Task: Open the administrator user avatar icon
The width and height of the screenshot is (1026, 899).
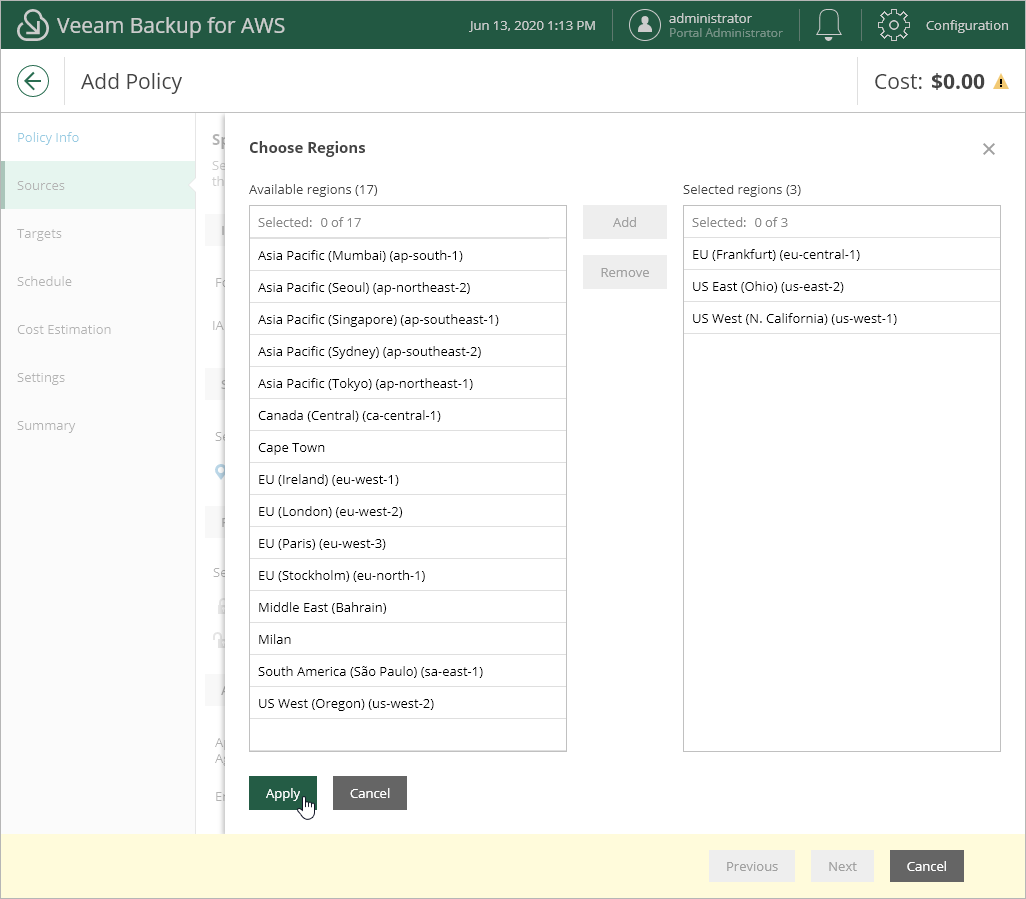Action: click(x=645, y=25)
